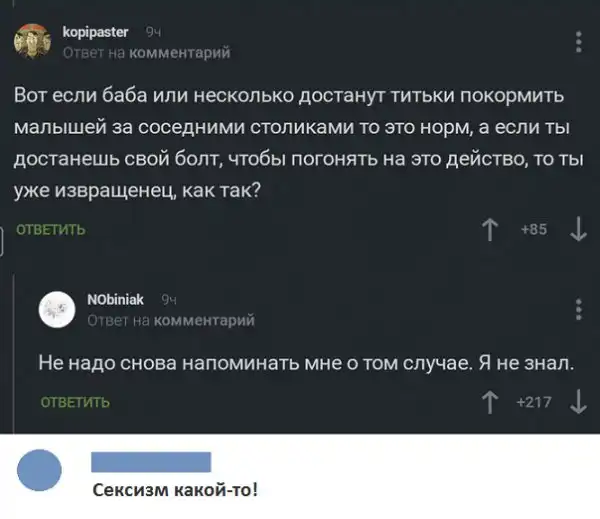
Task: Open the kopipaster username link
Action: point(95,32)
